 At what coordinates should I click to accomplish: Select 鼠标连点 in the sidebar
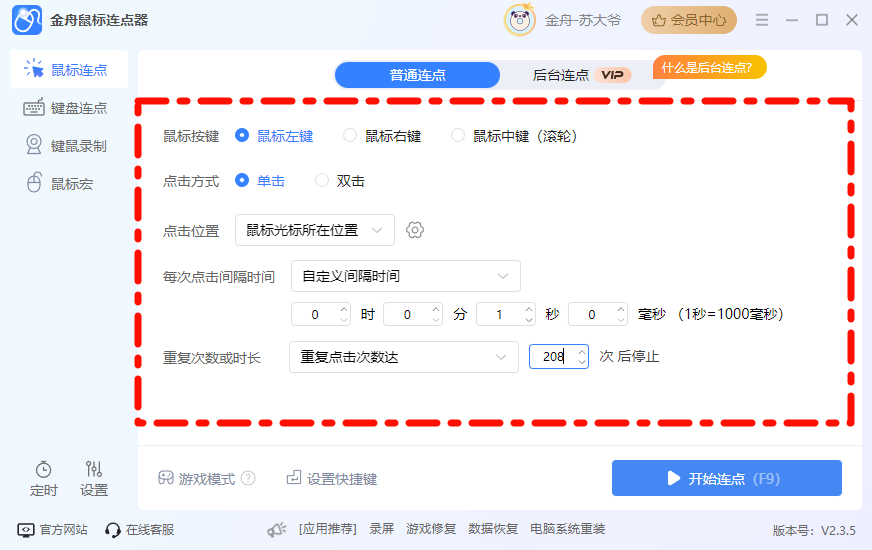(x=69, y=70)
